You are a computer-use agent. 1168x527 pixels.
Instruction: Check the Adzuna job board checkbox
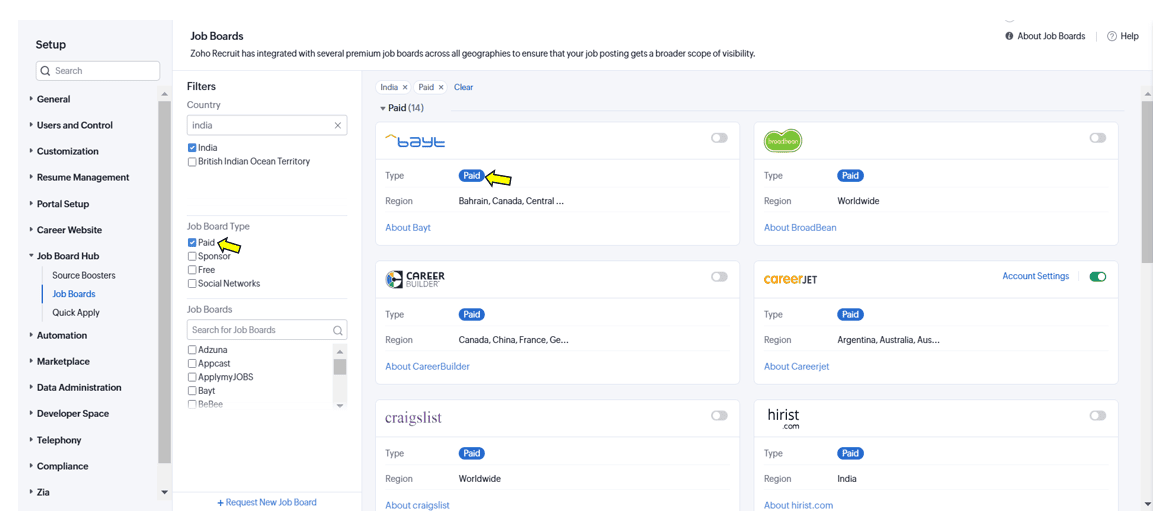click(192, 350)
